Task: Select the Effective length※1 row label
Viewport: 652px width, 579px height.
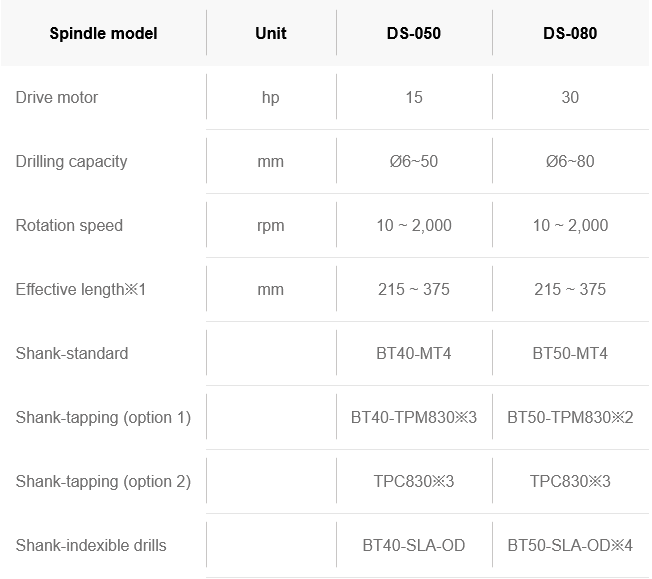Action: point(81,290)
